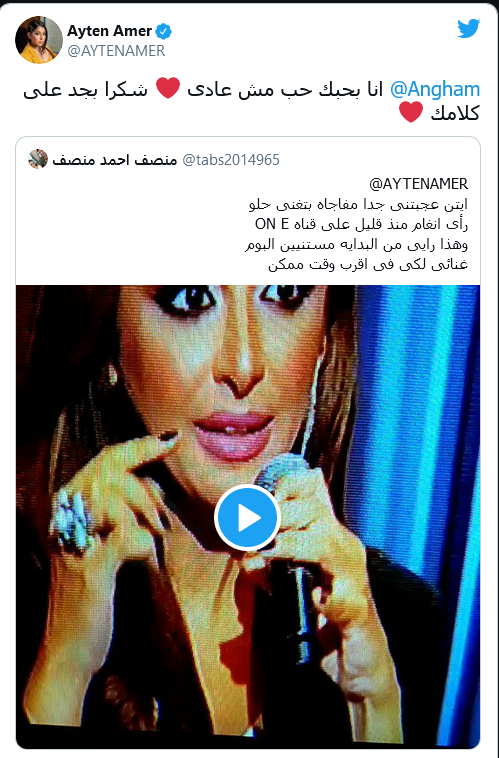Click the red heart after عادى
499x758 pixels.
(x=168, y=88)
